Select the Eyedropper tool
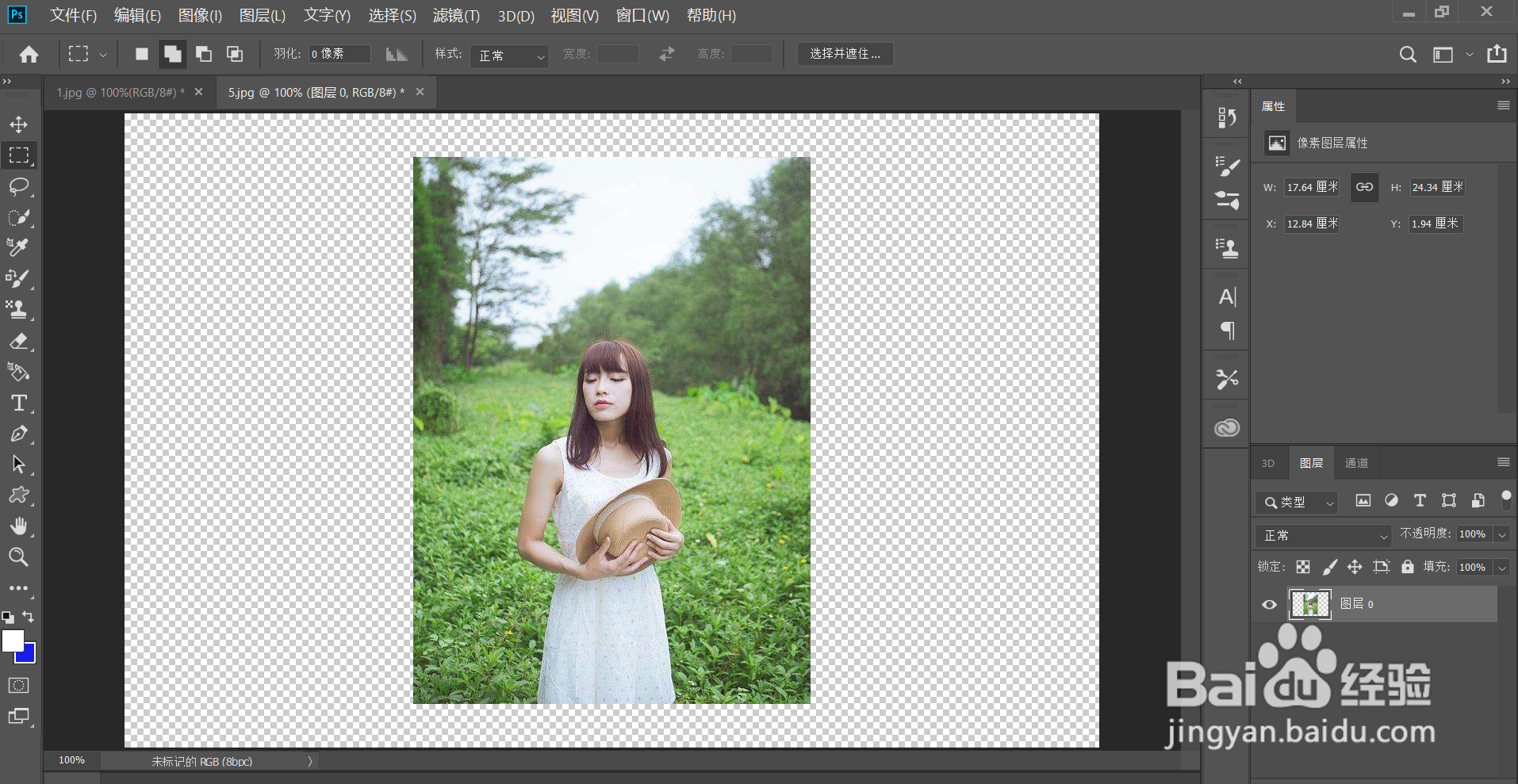 coord(18,247)
